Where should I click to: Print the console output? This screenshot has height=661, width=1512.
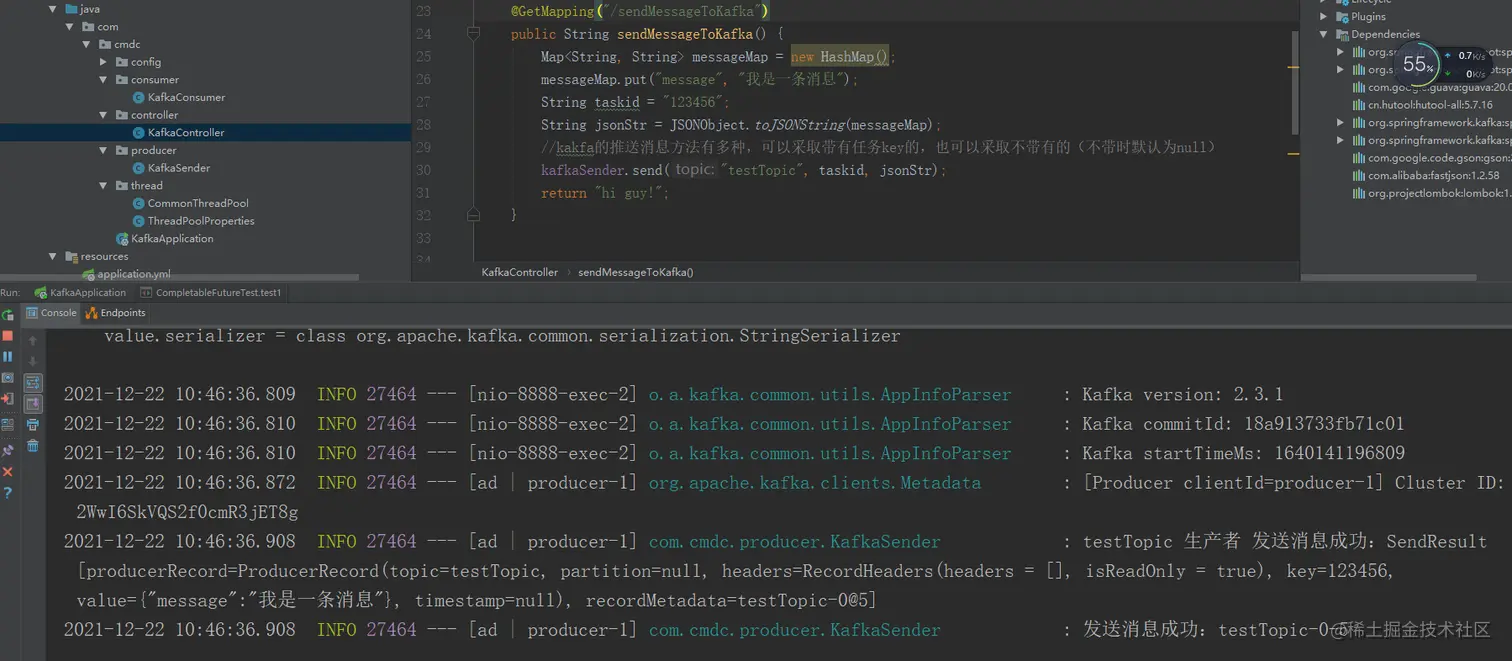click(x=33, y=425)
